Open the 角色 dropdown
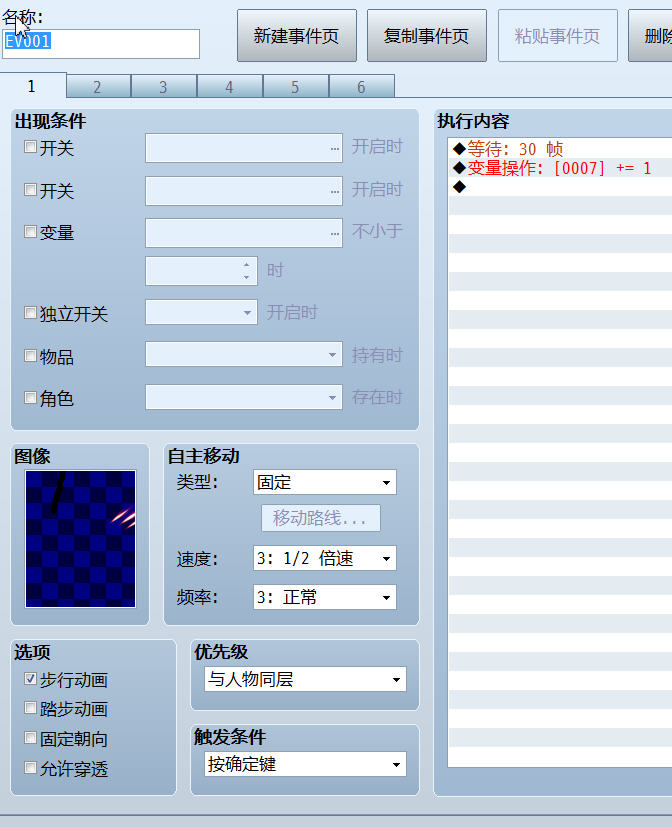Screen dimensions: 672x827 [244, 397]
